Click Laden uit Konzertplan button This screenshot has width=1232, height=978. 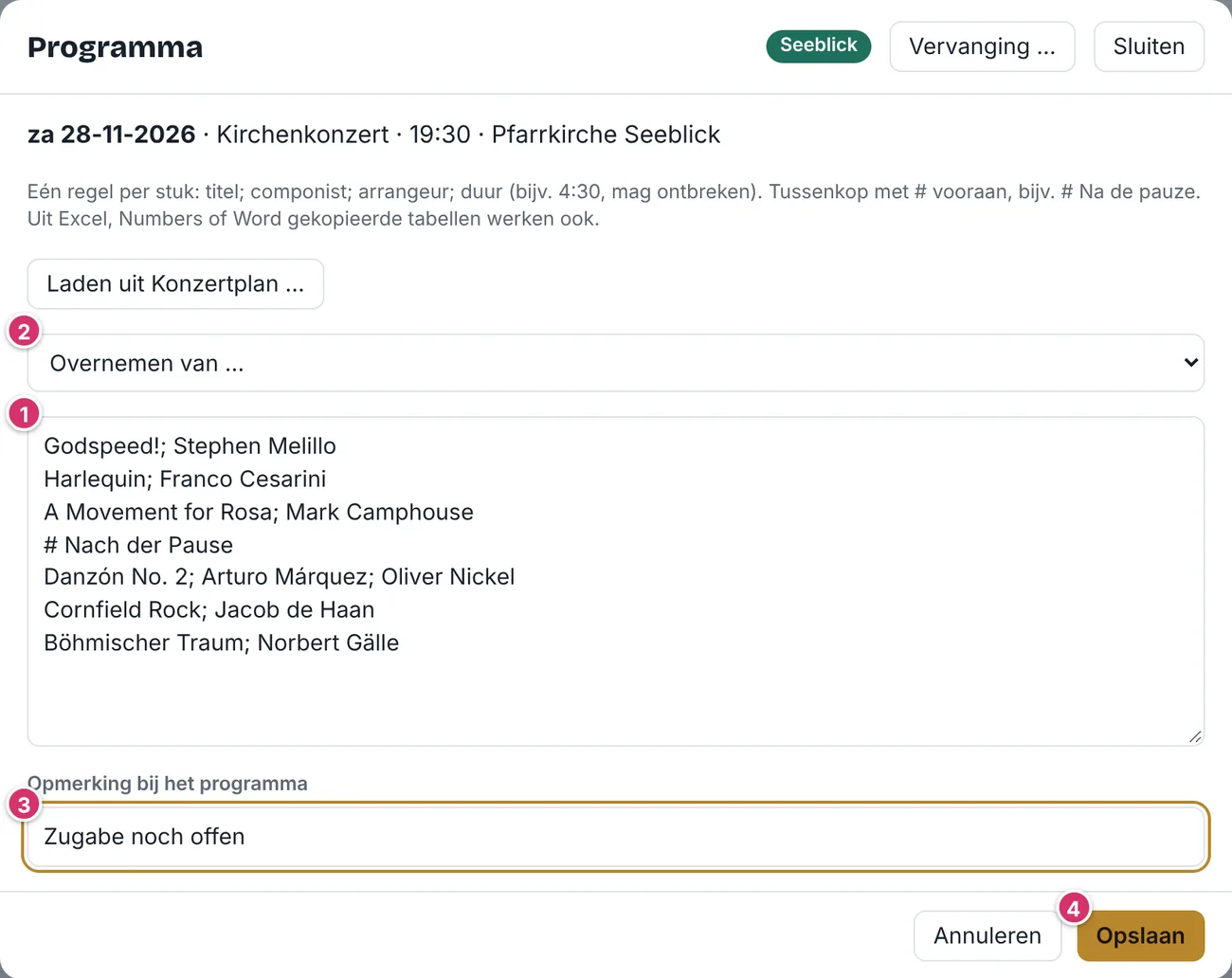coord(175,283)
